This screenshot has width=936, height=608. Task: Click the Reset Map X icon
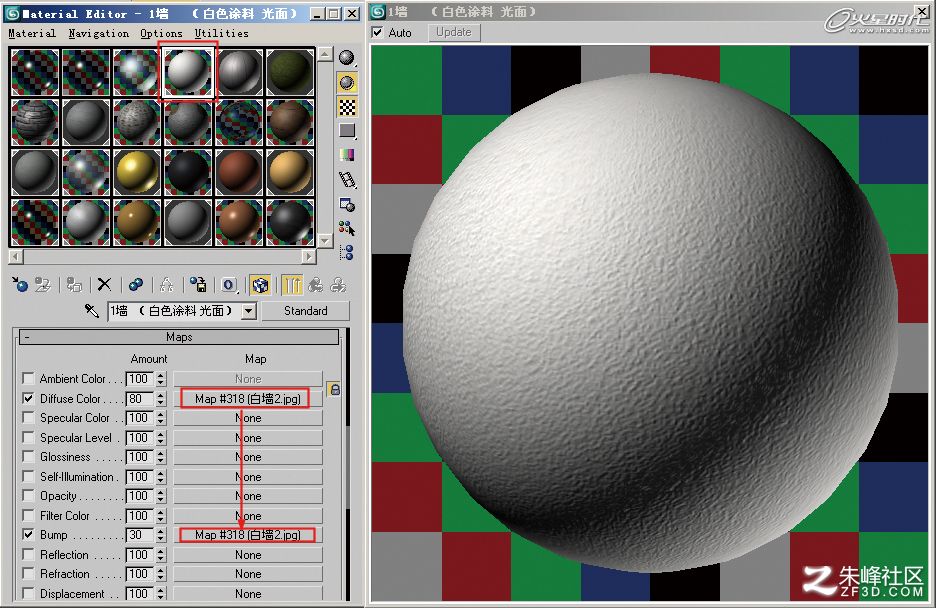pyautogui.click(x=104, y=285)
